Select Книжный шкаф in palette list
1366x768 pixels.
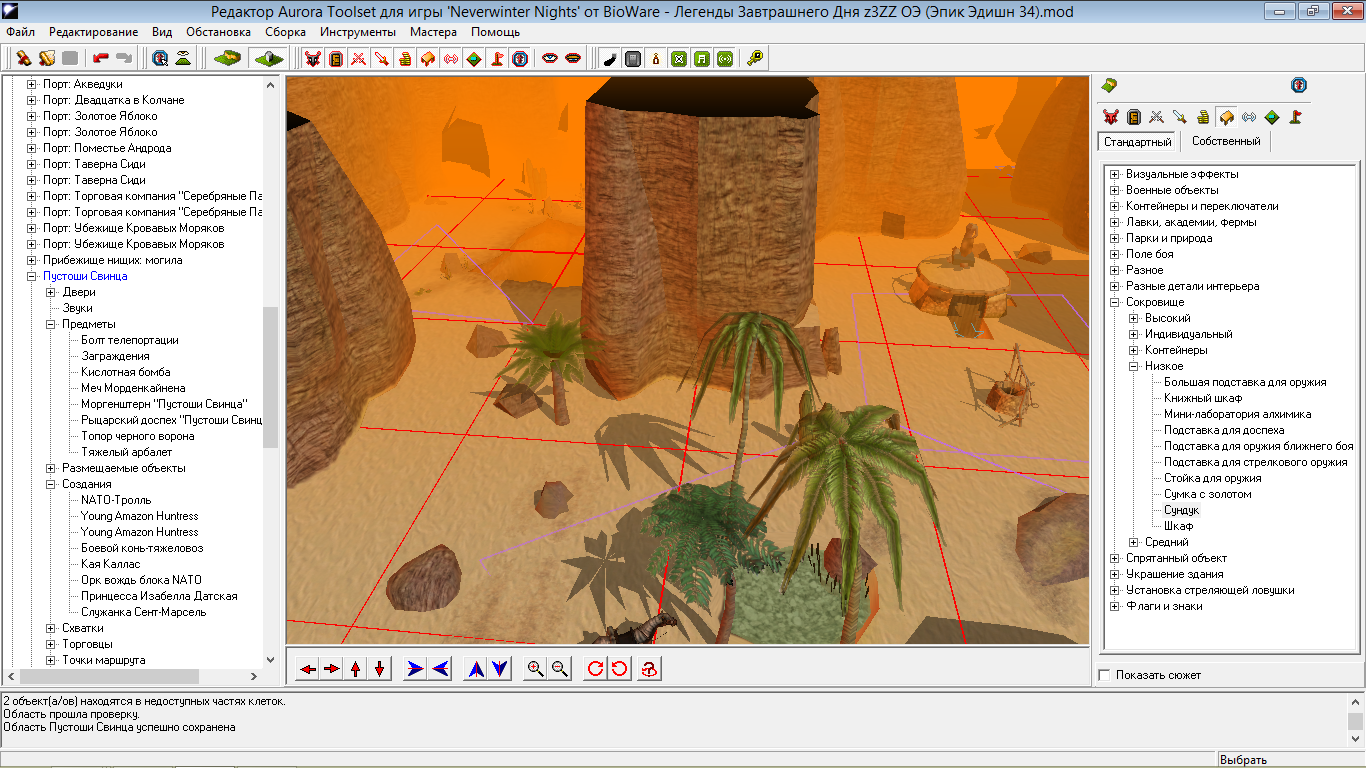click(1203, 398)
